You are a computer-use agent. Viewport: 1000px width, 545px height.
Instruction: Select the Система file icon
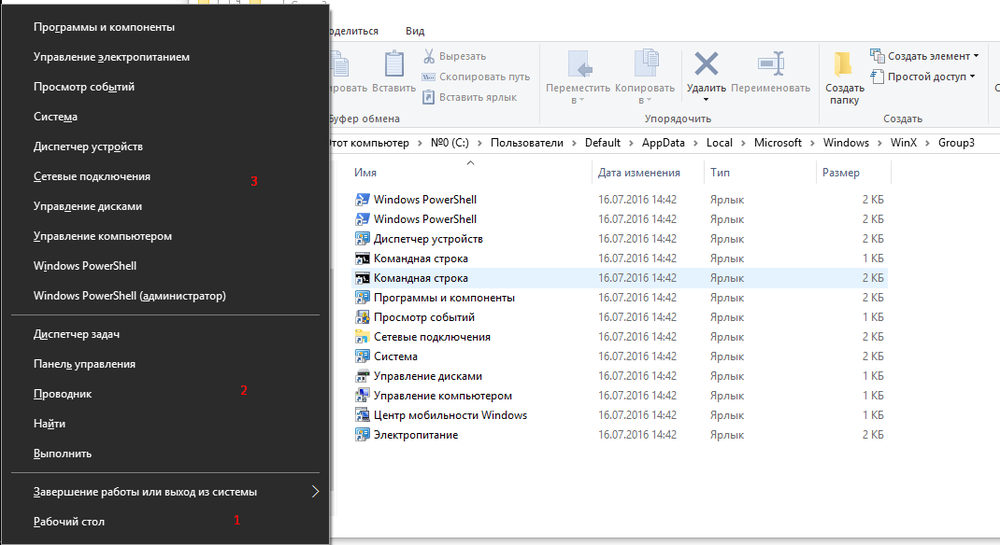point(362,356)
